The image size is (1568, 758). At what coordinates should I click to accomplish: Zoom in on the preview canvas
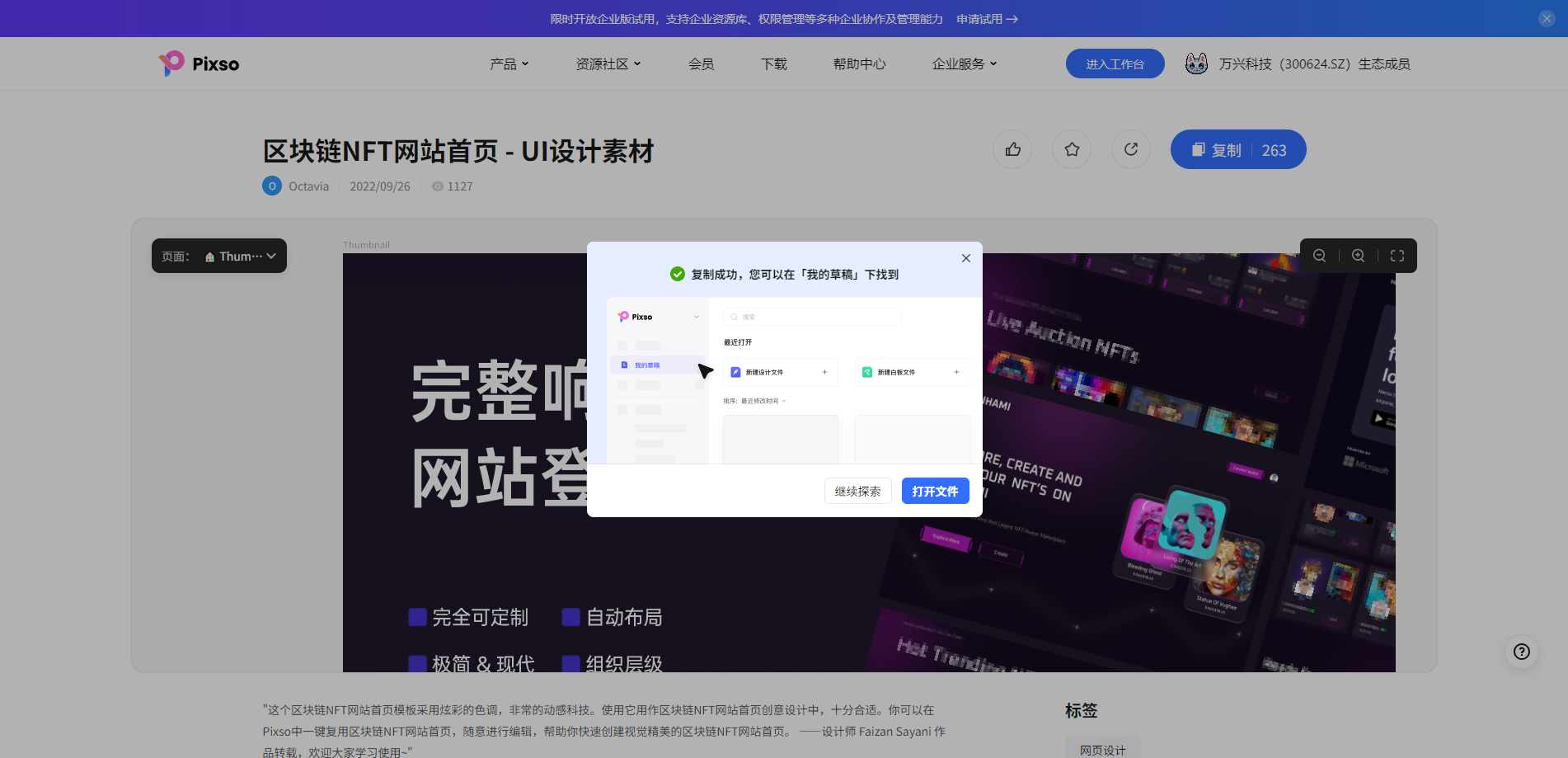click(1359, 256)
